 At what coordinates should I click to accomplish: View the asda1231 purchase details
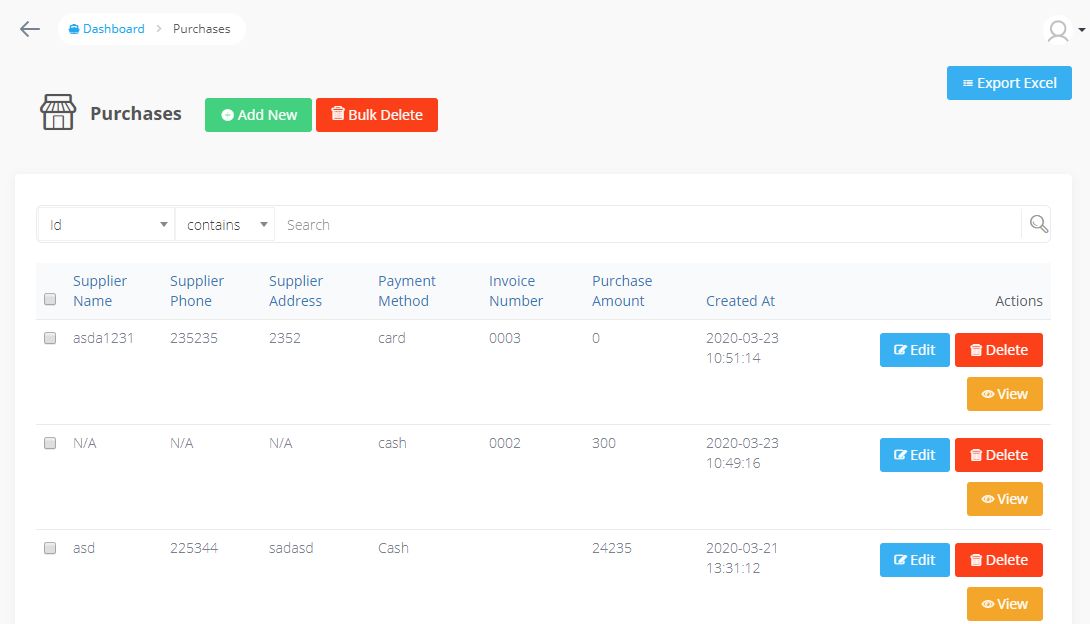tap(1004, 394)
